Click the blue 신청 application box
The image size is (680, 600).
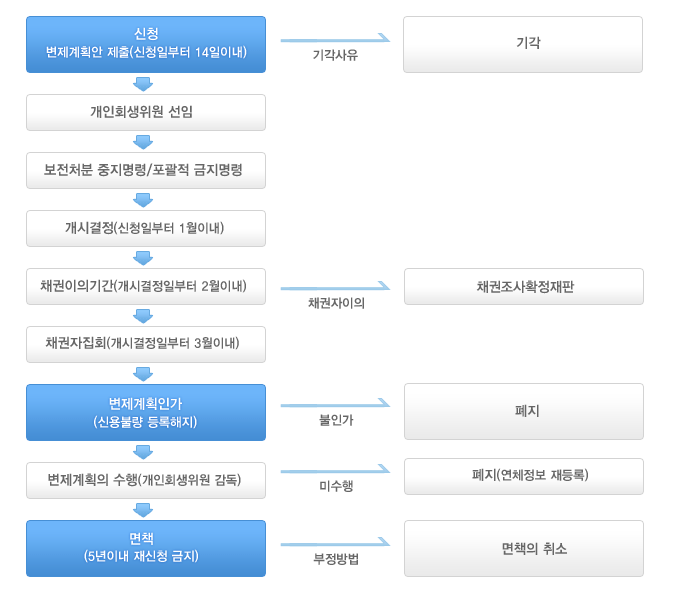point(146,45)
